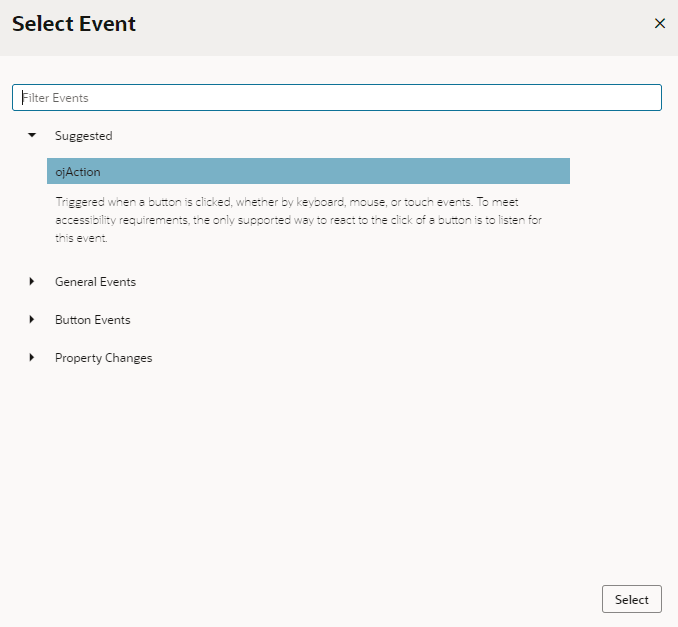Choose the General Events label
The image size is (678, 627).
(x=95, y=282)
